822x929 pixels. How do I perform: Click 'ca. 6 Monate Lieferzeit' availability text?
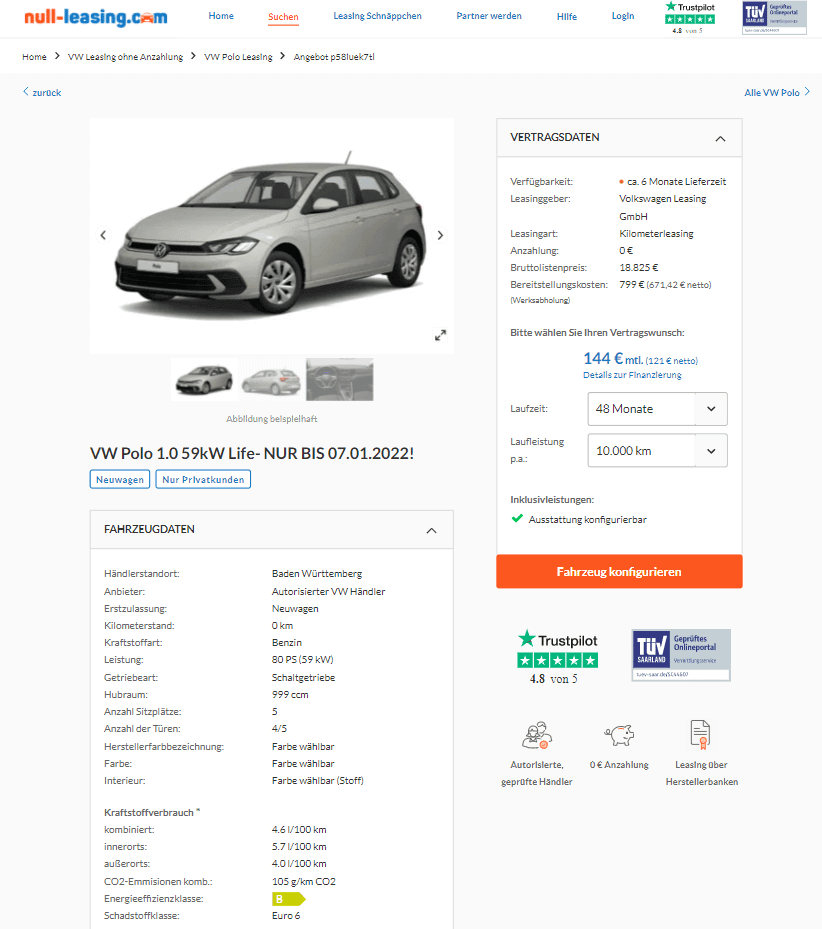point(676,181)
